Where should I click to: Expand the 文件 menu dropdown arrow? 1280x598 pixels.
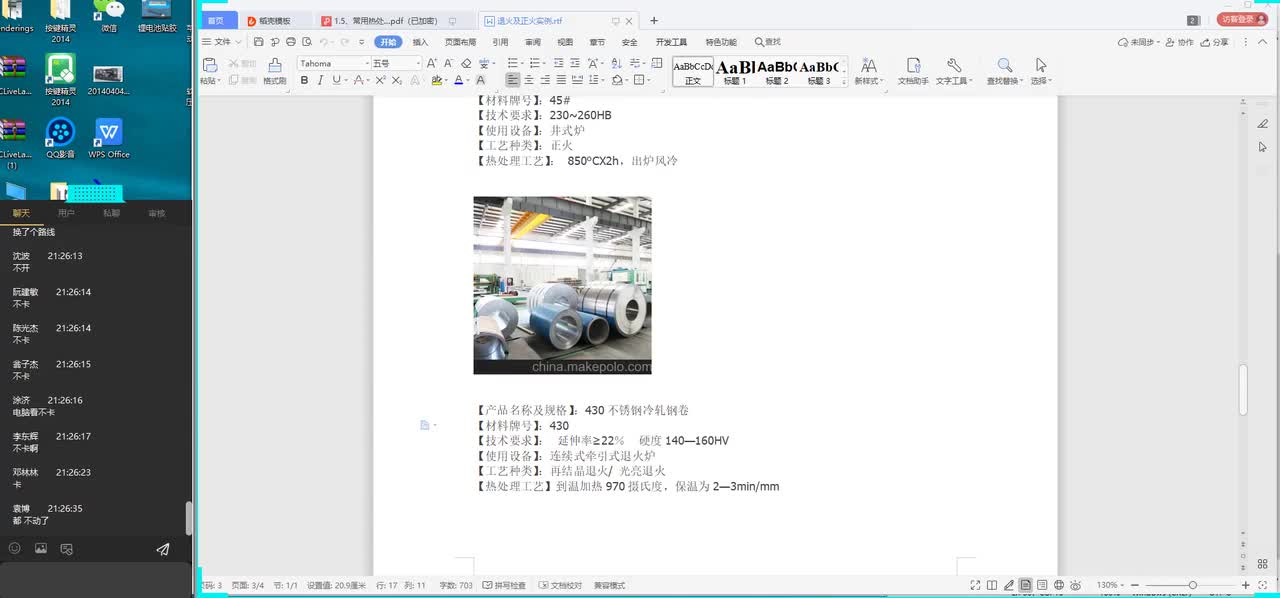[238, 42]
